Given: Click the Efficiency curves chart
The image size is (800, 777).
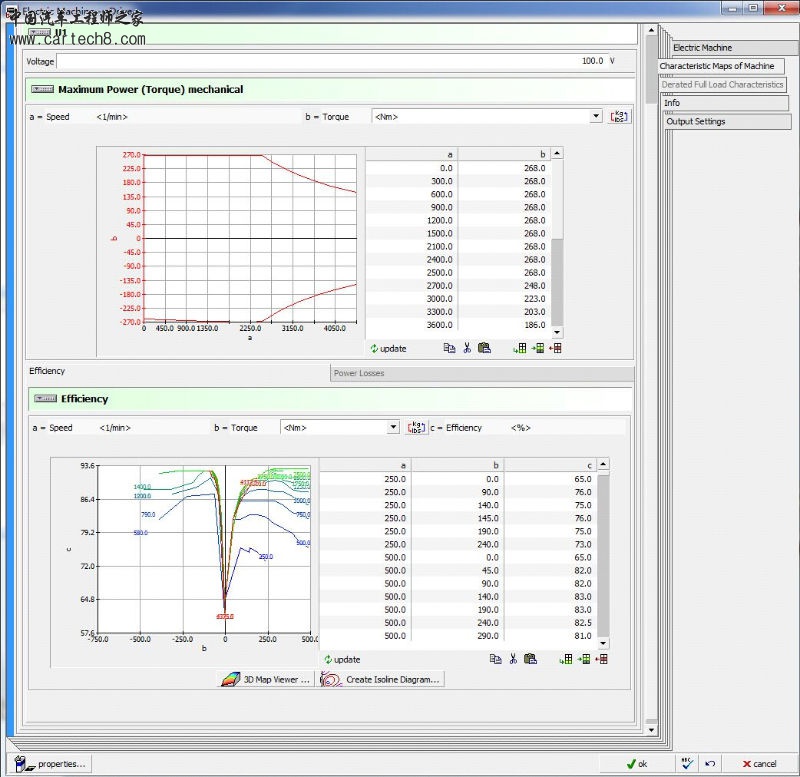Looking at the screenshot, I should (x=204, y=549).
